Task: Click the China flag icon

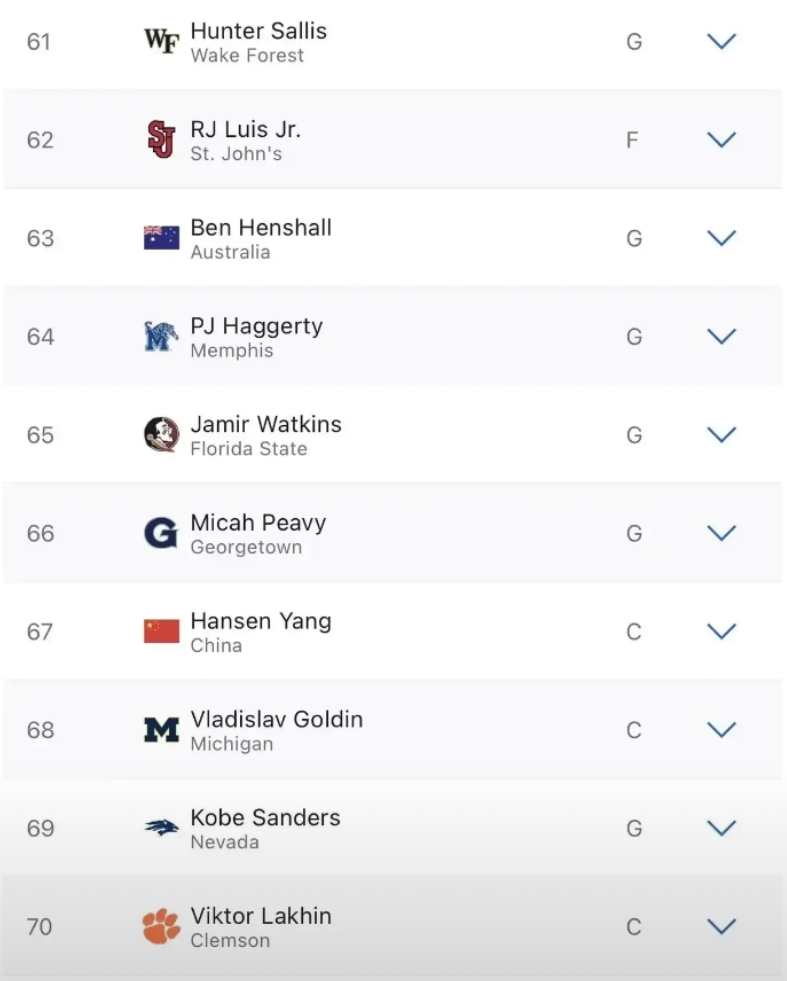Action: coord(161,631)
